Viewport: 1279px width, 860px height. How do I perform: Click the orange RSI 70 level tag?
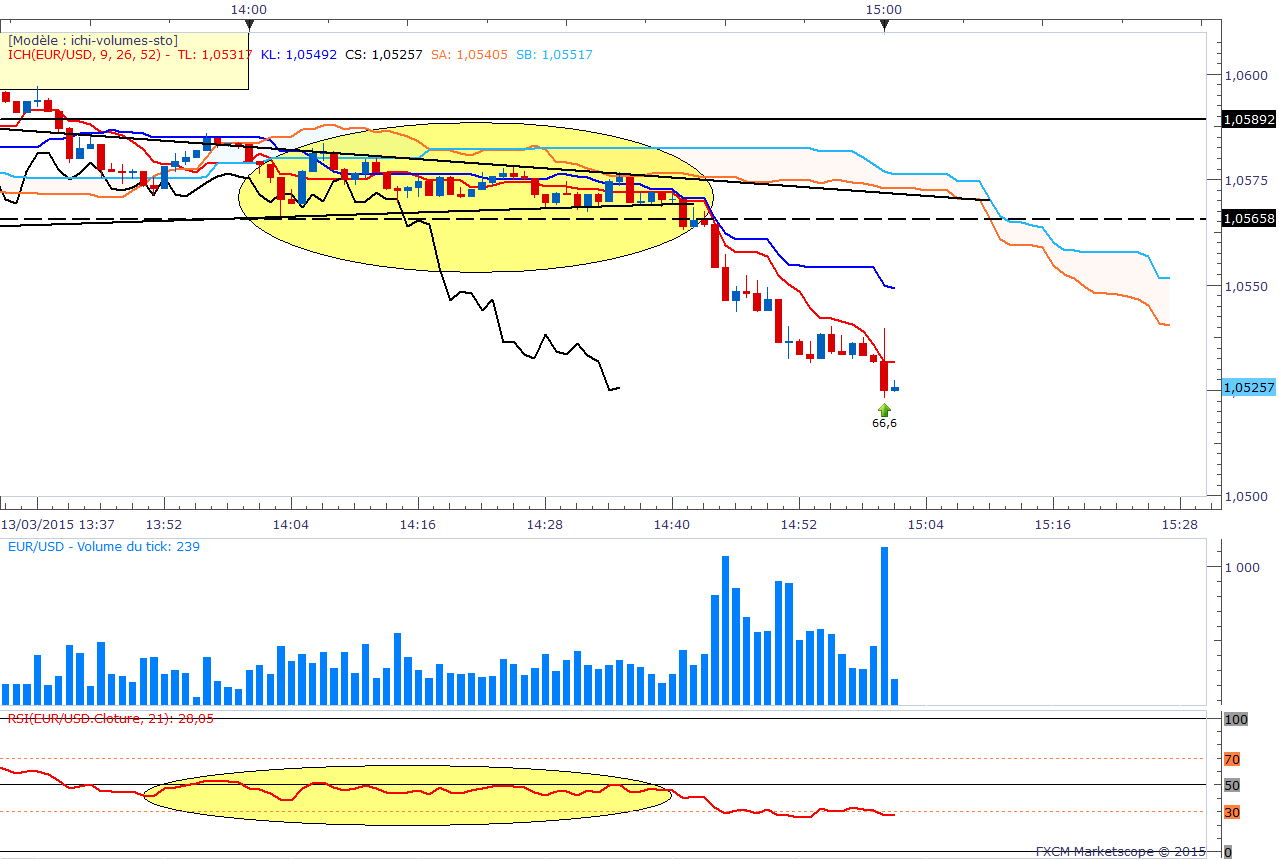pos(1232,759)
